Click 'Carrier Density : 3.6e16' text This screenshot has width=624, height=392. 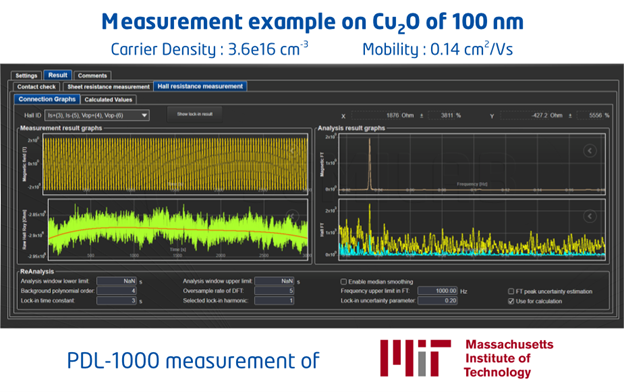[209, 49]
